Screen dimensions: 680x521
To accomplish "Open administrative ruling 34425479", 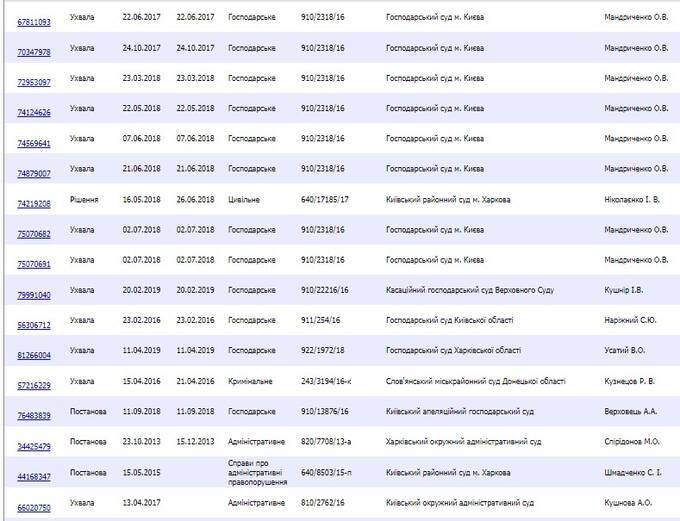I will coord(34,446).
